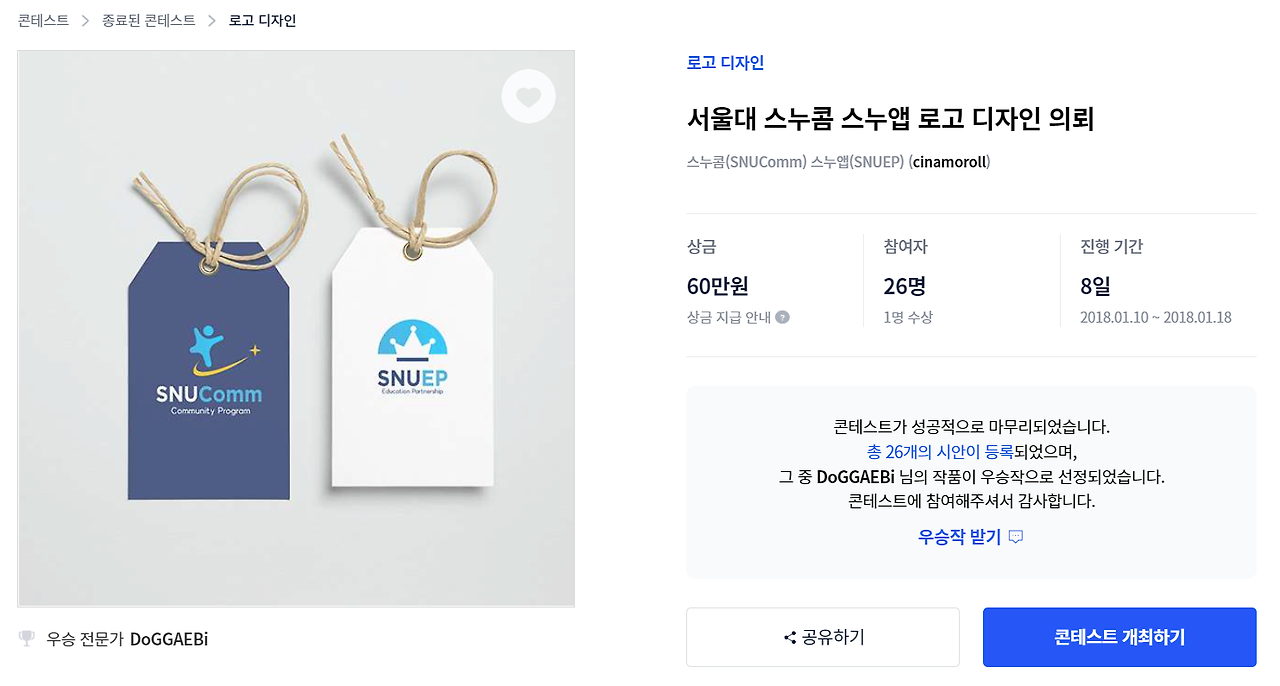Open the cinamoroll client profile name
The width and height of the screenshot is (1280, 686).
tap(949, 162)
